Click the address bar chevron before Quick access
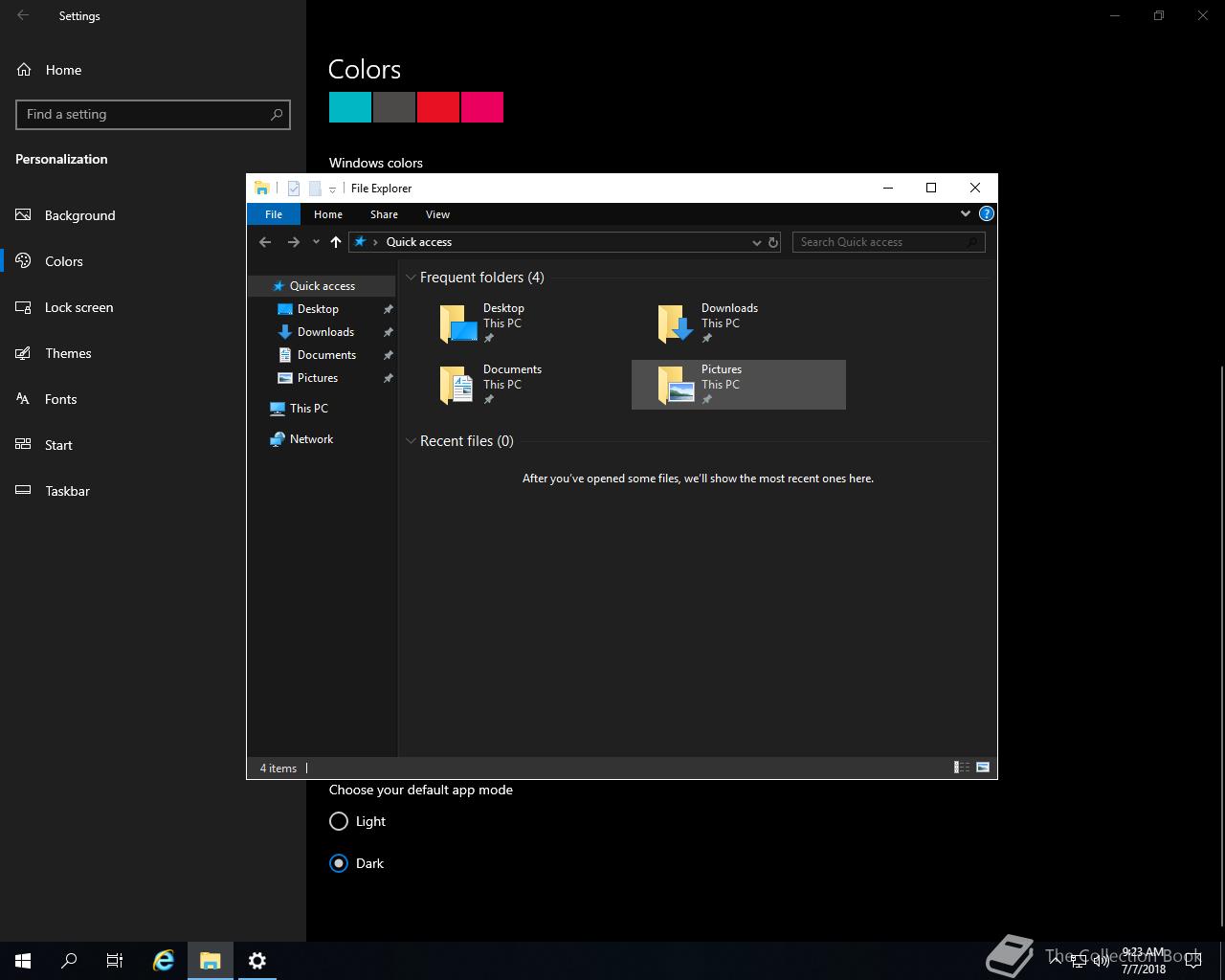This screenshot has width=1225, height=980. (375, 242)
